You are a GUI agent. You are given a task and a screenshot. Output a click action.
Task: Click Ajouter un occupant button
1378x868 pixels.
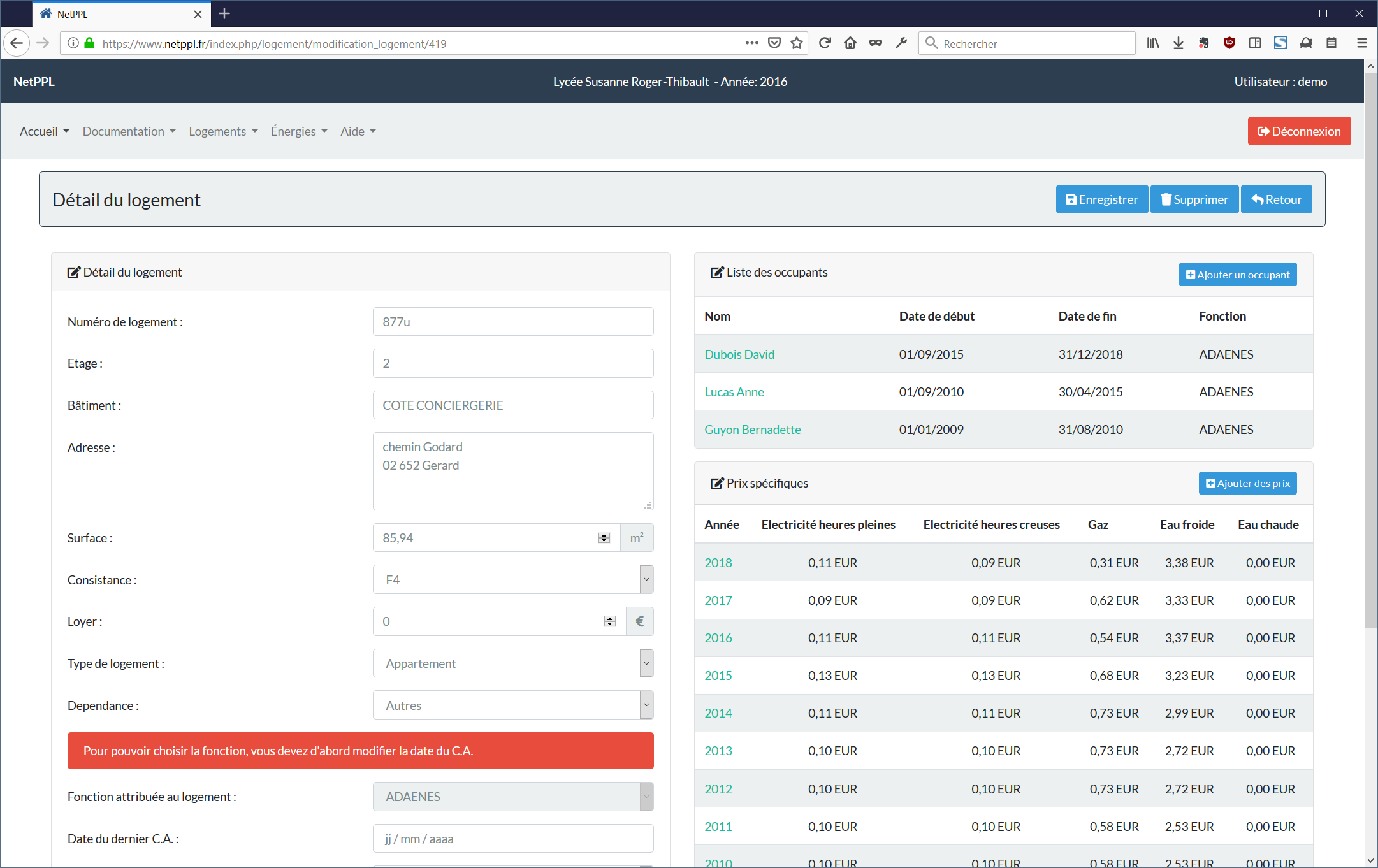click(1238, 275)
